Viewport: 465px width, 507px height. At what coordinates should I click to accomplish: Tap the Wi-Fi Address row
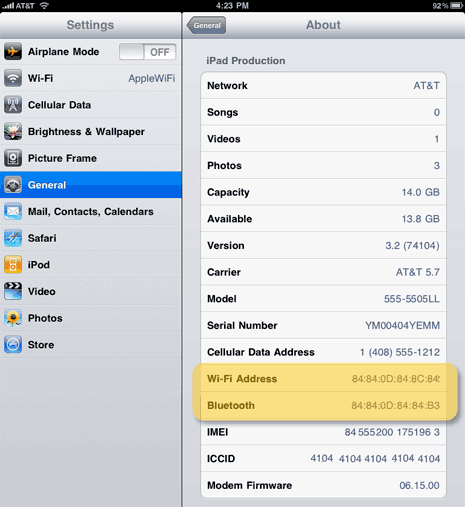tap(323, 379)
